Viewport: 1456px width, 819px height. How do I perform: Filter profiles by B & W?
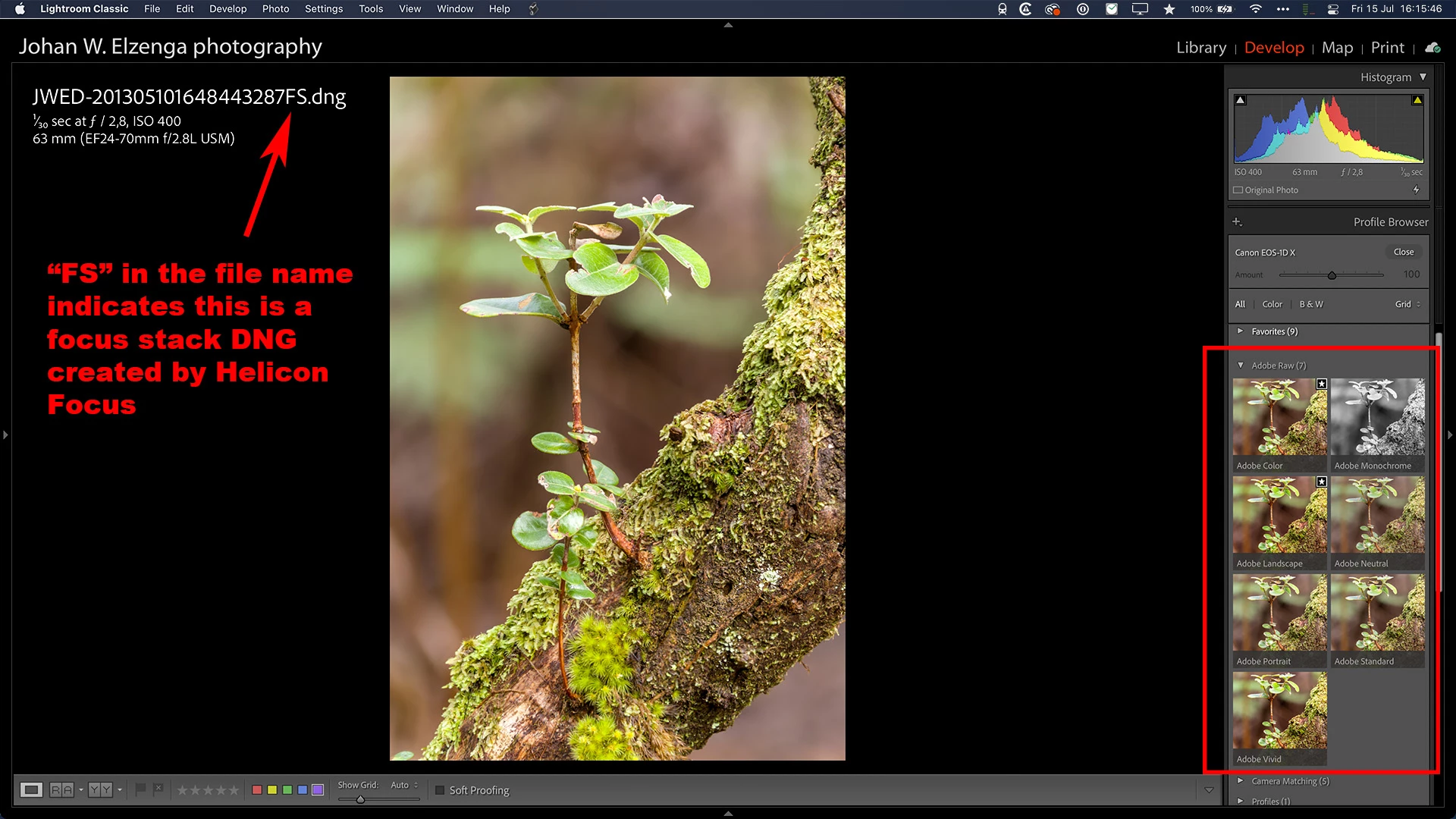(1310, 304)
